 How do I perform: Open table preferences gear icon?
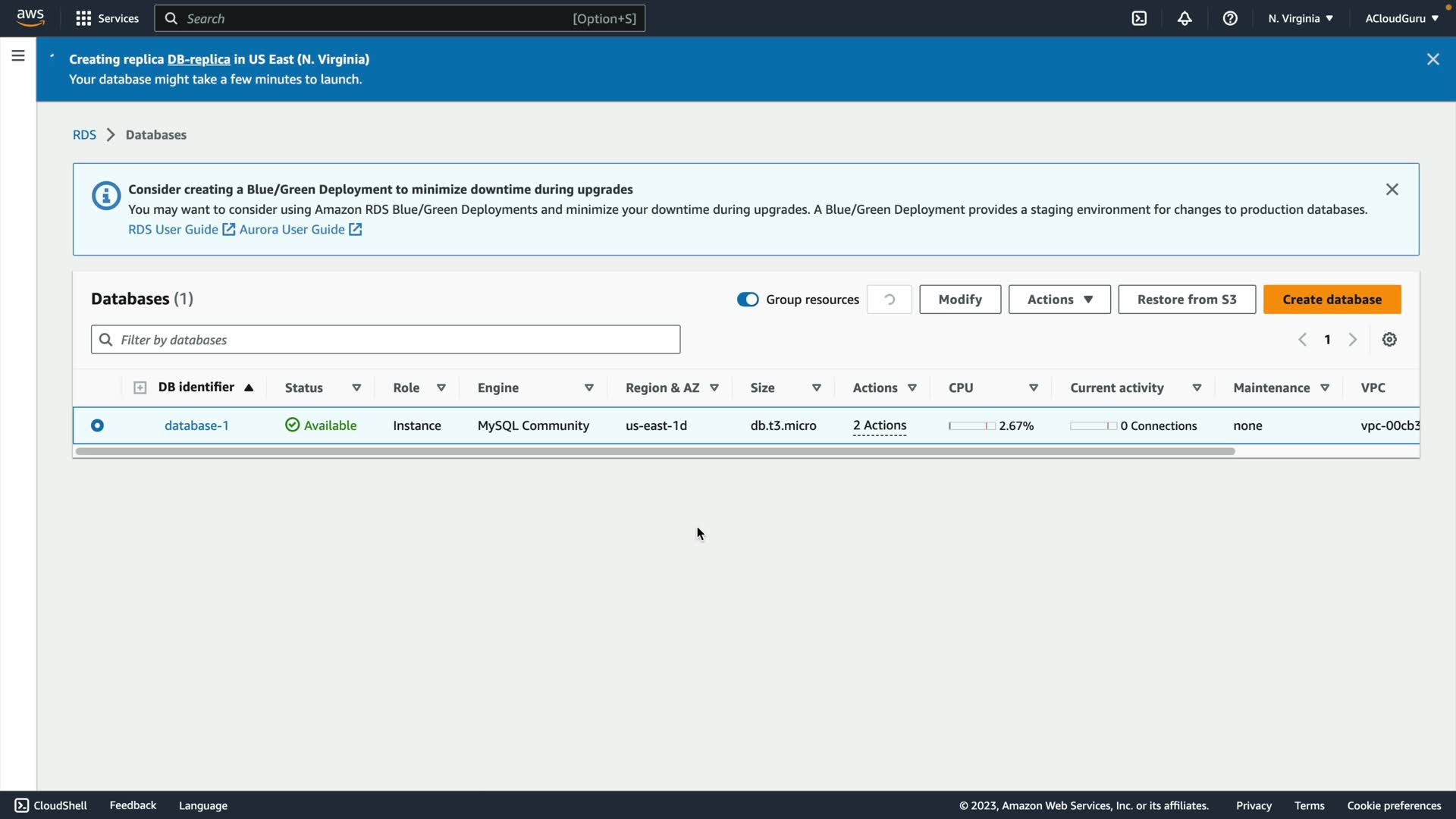1389,340
